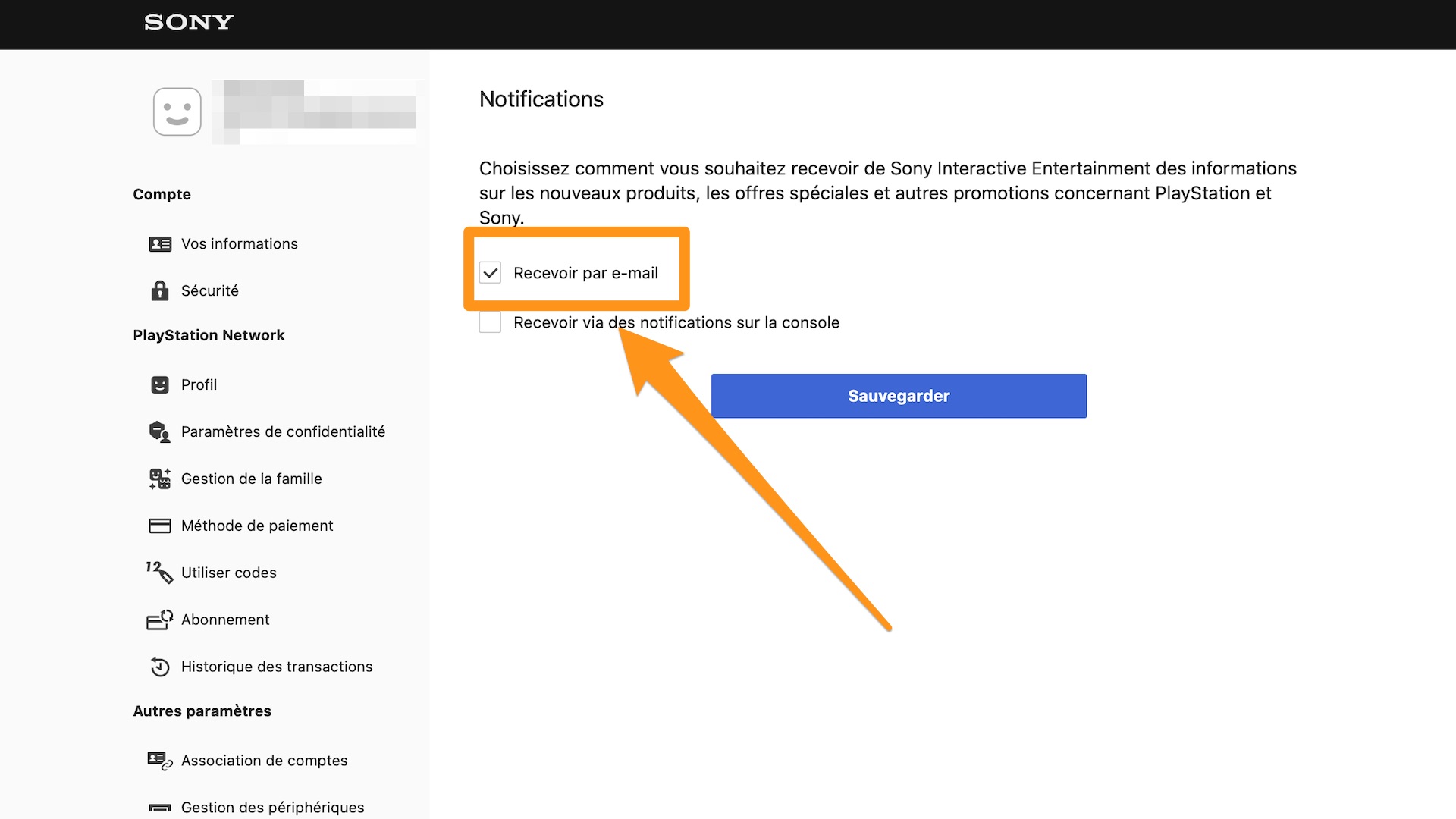Click the Sony logo in header
Screen dimensions: 1456x819
tap(189, 23)
